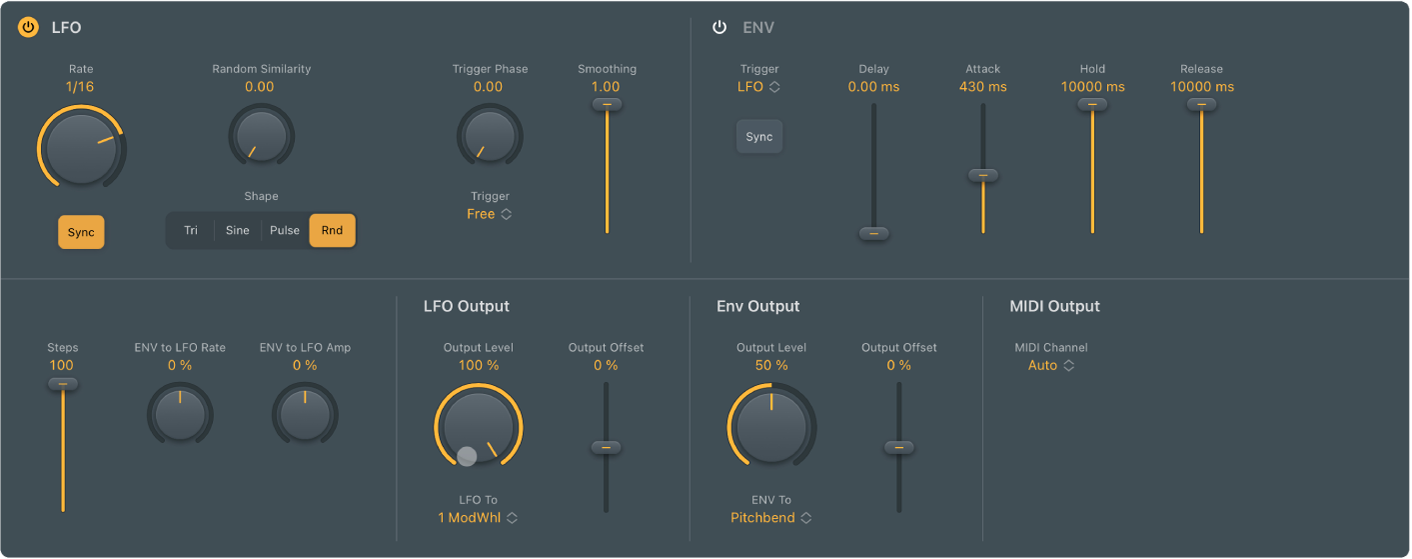Click the Env Output Offset 0 % value
This screenshot has width=1412, height=559.
point(899,366)
